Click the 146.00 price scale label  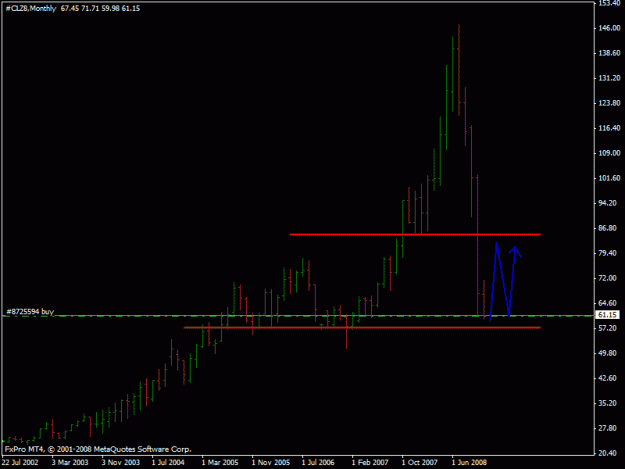point(609,28)
